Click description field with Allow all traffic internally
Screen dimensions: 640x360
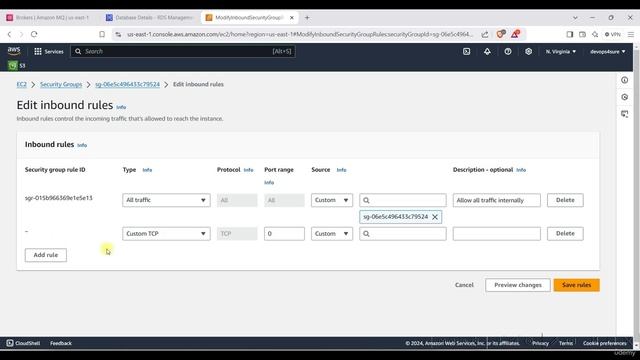click(497, 200)
